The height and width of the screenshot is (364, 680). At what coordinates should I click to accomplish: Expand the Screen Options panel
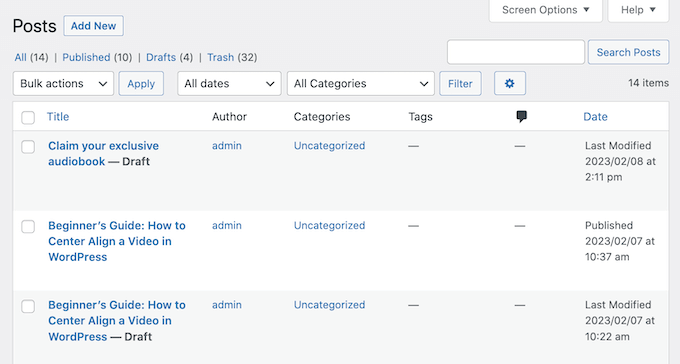click(546, 10)
